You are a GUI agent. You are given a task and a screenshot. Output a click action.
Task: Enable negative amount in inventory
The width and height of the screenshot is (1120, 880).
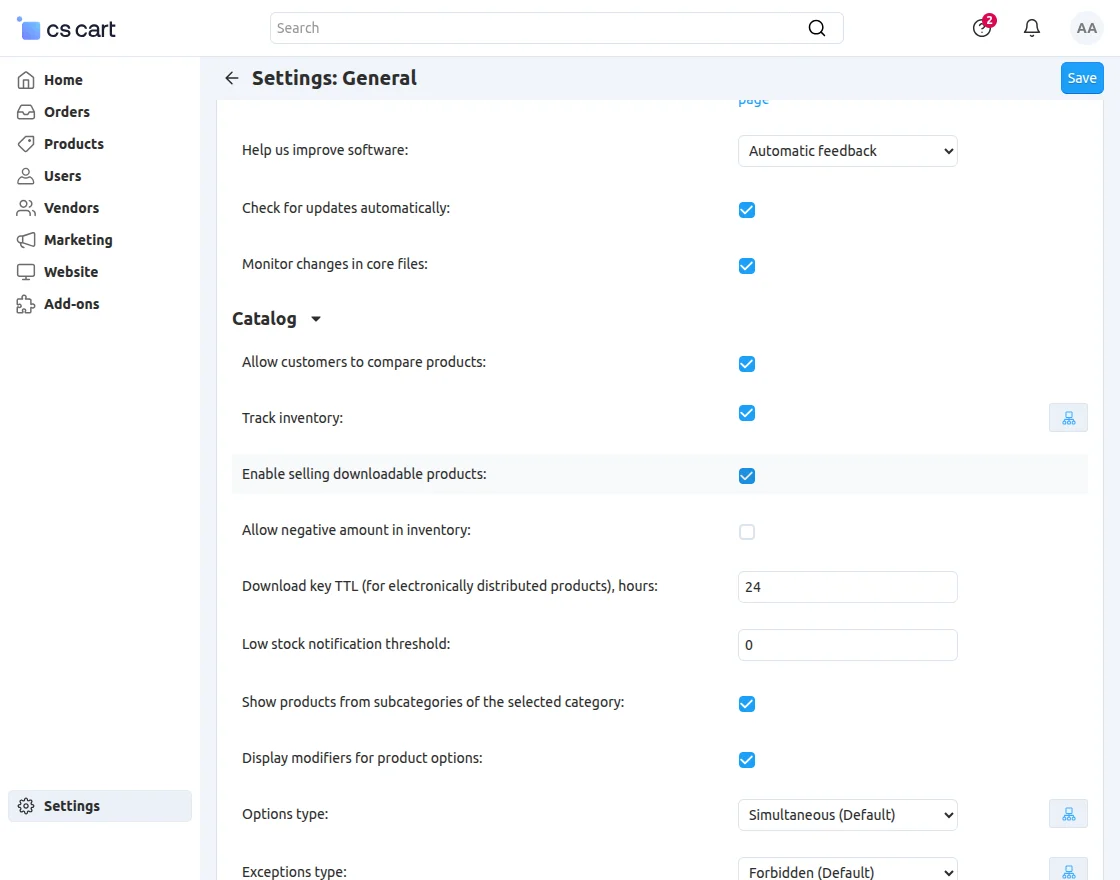(747, 531)
